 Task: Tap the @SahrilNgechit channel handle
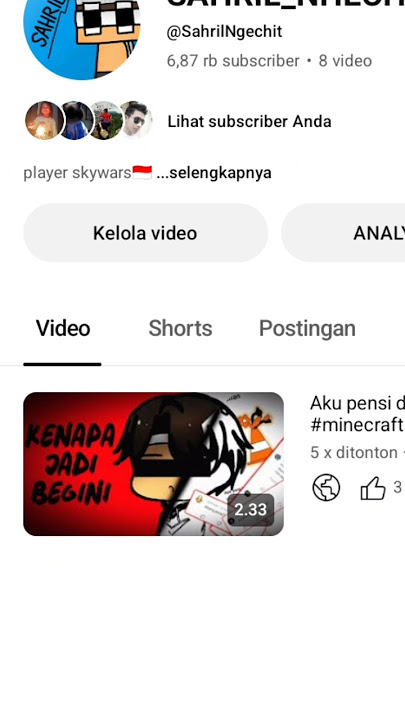pos(225,32)
